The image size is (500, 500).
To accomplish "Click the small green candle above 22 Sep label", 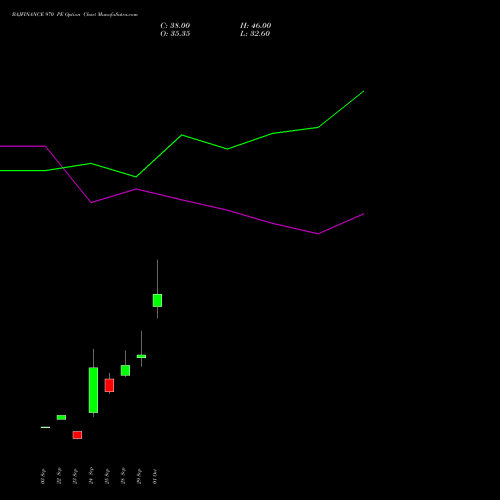I will [x=61, y=417].
